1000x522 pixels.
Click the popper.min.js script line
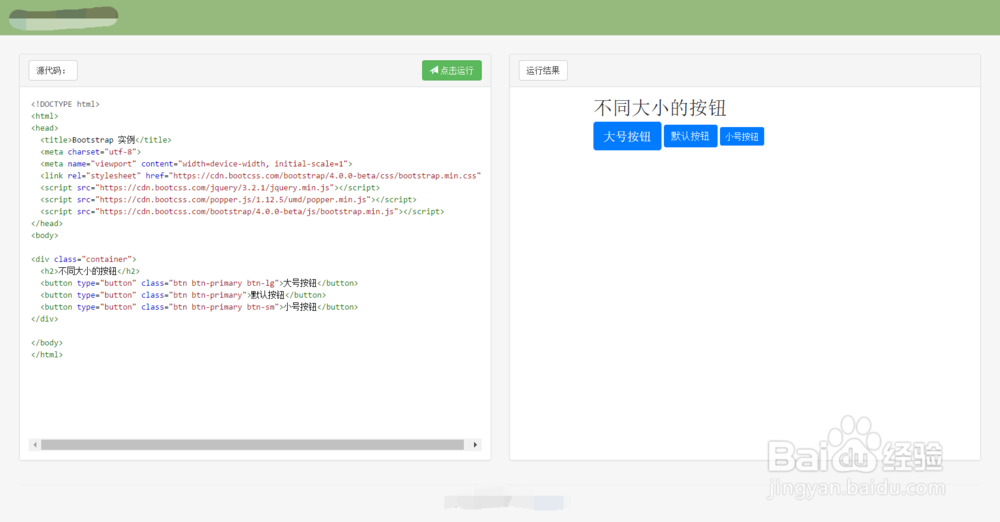pyautogui.click(x=228, y=200)
